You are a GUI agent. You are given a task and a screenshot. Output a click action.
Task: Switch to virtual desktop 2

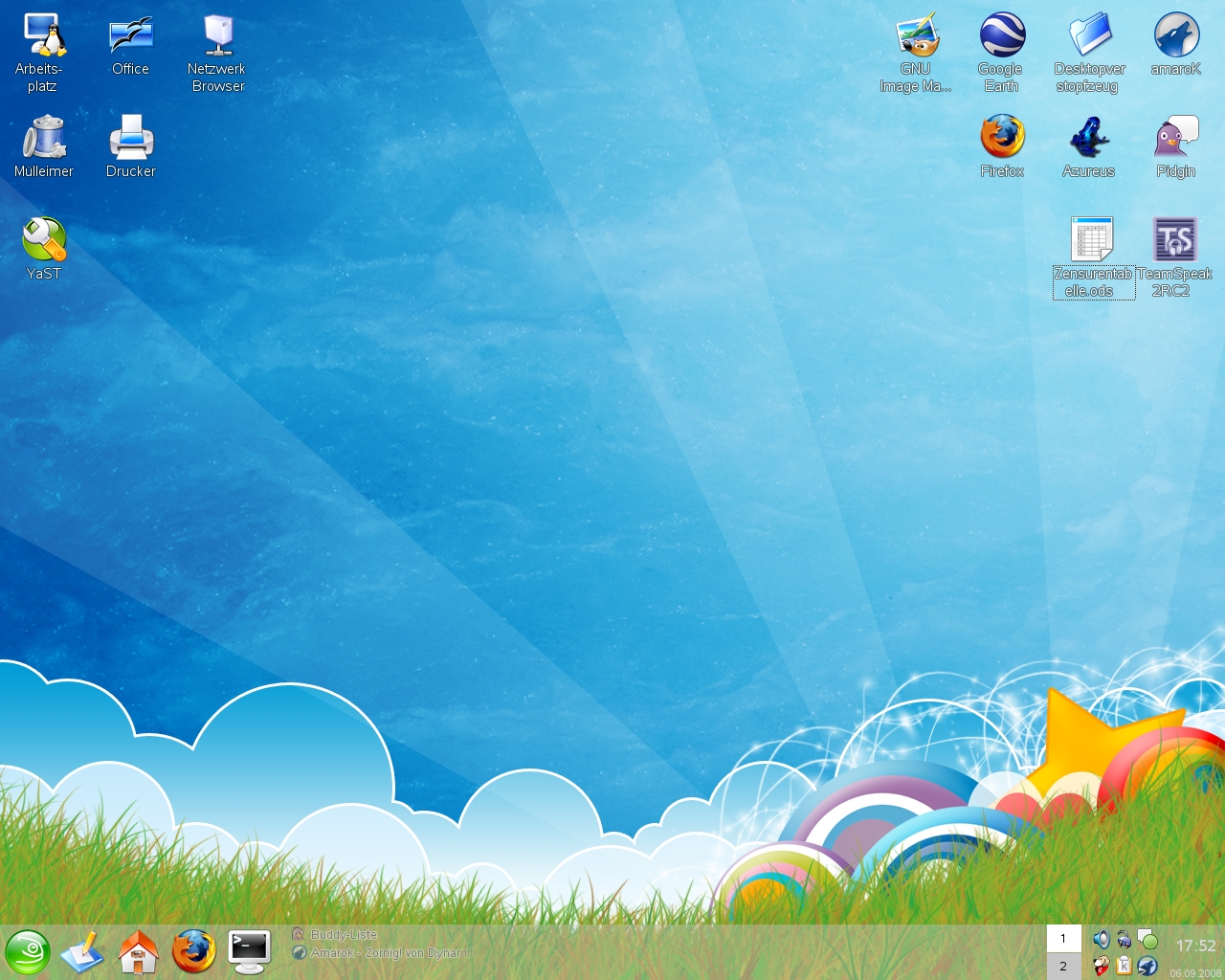pos(1064,967)
